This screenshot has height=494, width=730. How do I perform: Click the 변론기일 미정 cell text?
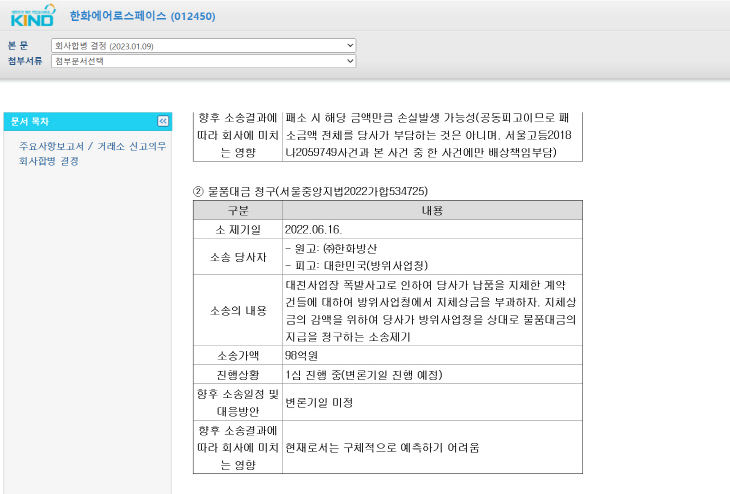pos(319,403)
